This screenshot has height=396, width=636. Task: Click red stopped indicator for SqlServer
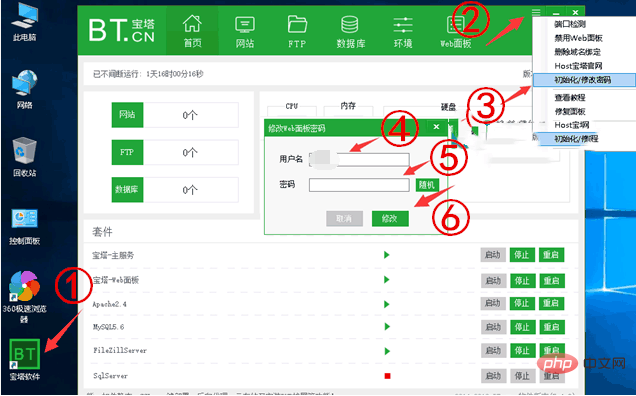coord(387,376)
